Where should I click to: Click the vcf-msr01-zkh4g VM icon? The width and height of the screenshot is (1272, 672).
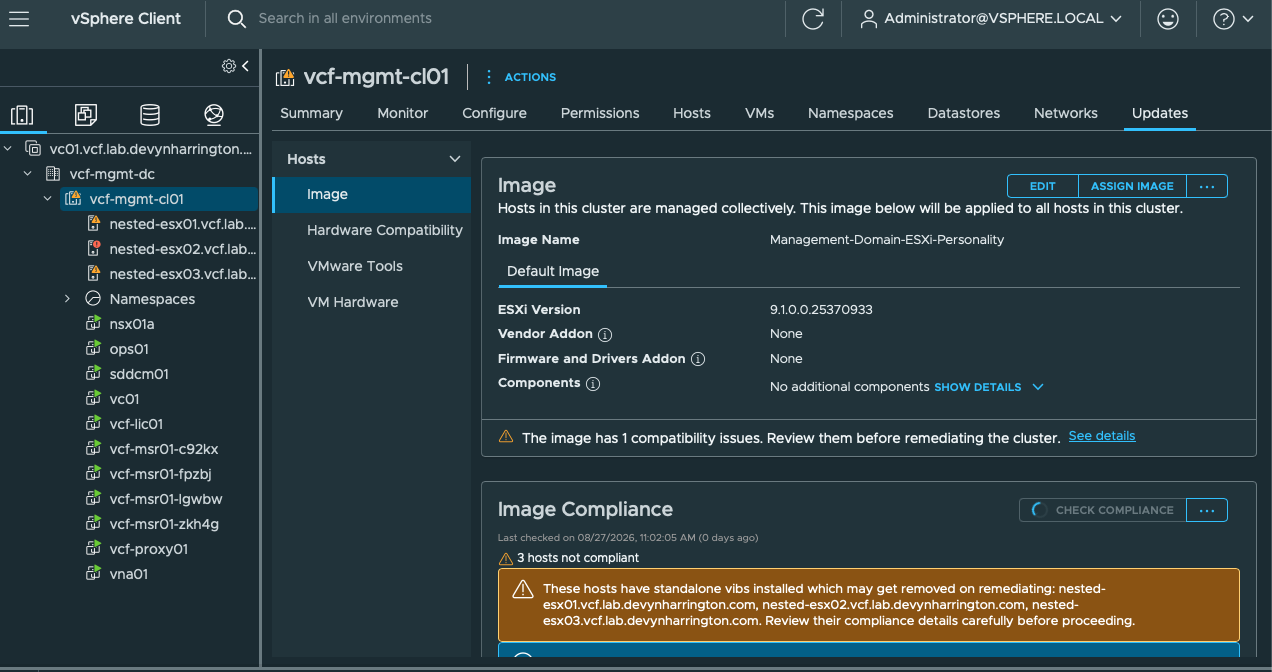[94, 524]
